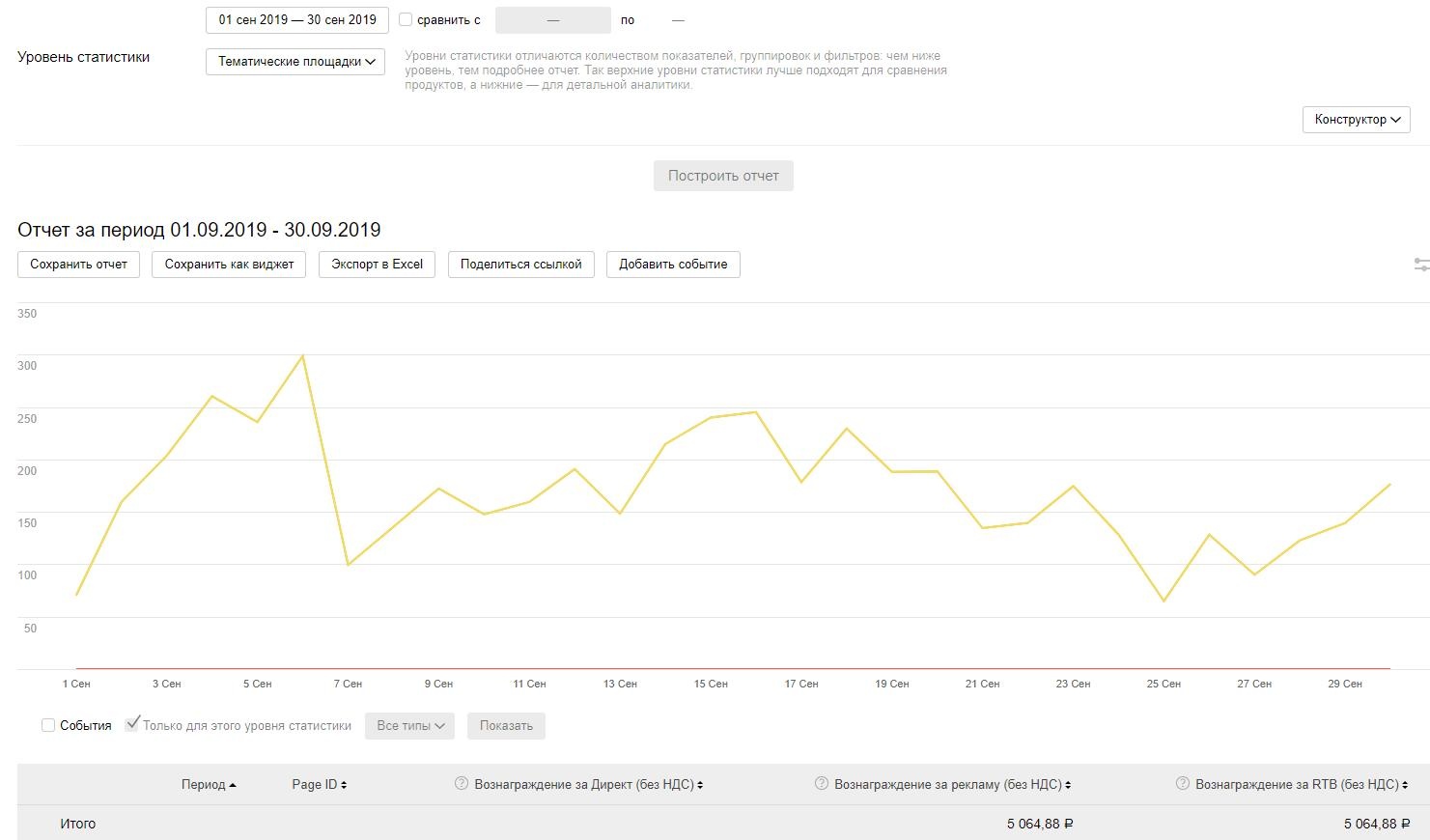The image size is (1430, 840).
Task: Click help icon beside Вознаграждение за RTB
Action: (x=1183, y=784)
